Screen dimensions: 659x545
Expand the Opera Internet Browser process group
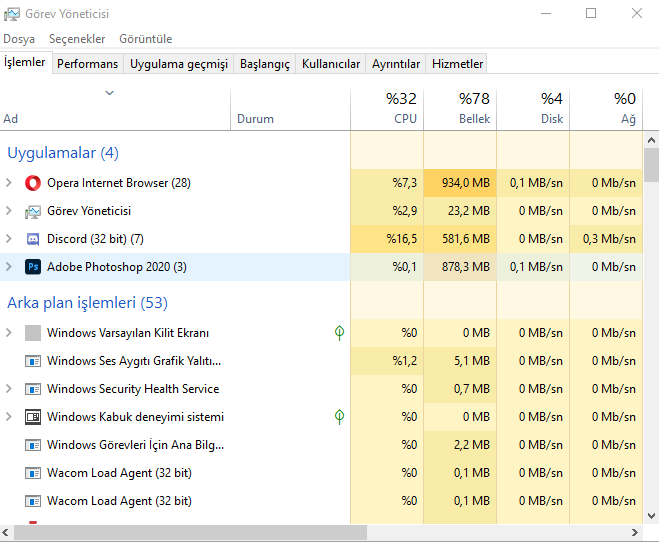9,183
